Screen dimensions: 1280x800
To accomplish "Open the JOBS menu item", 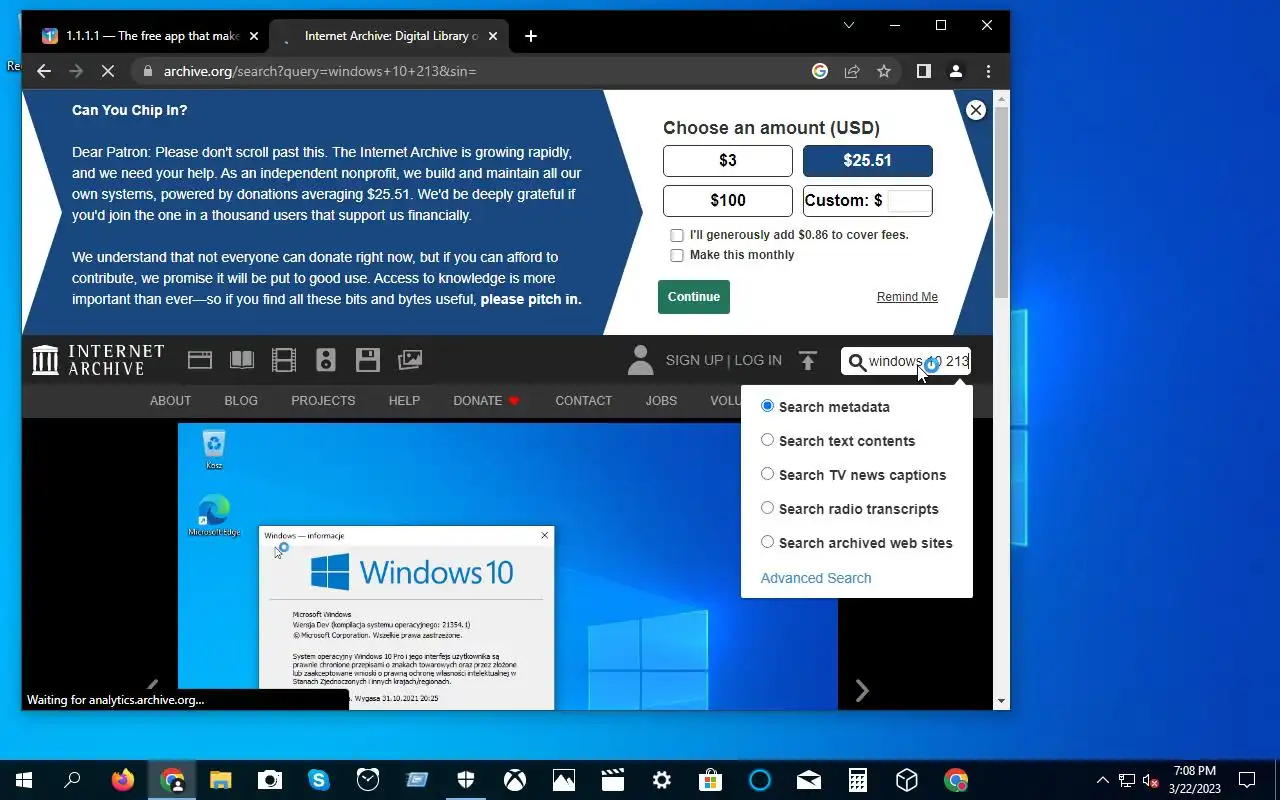I will (661, 400).
